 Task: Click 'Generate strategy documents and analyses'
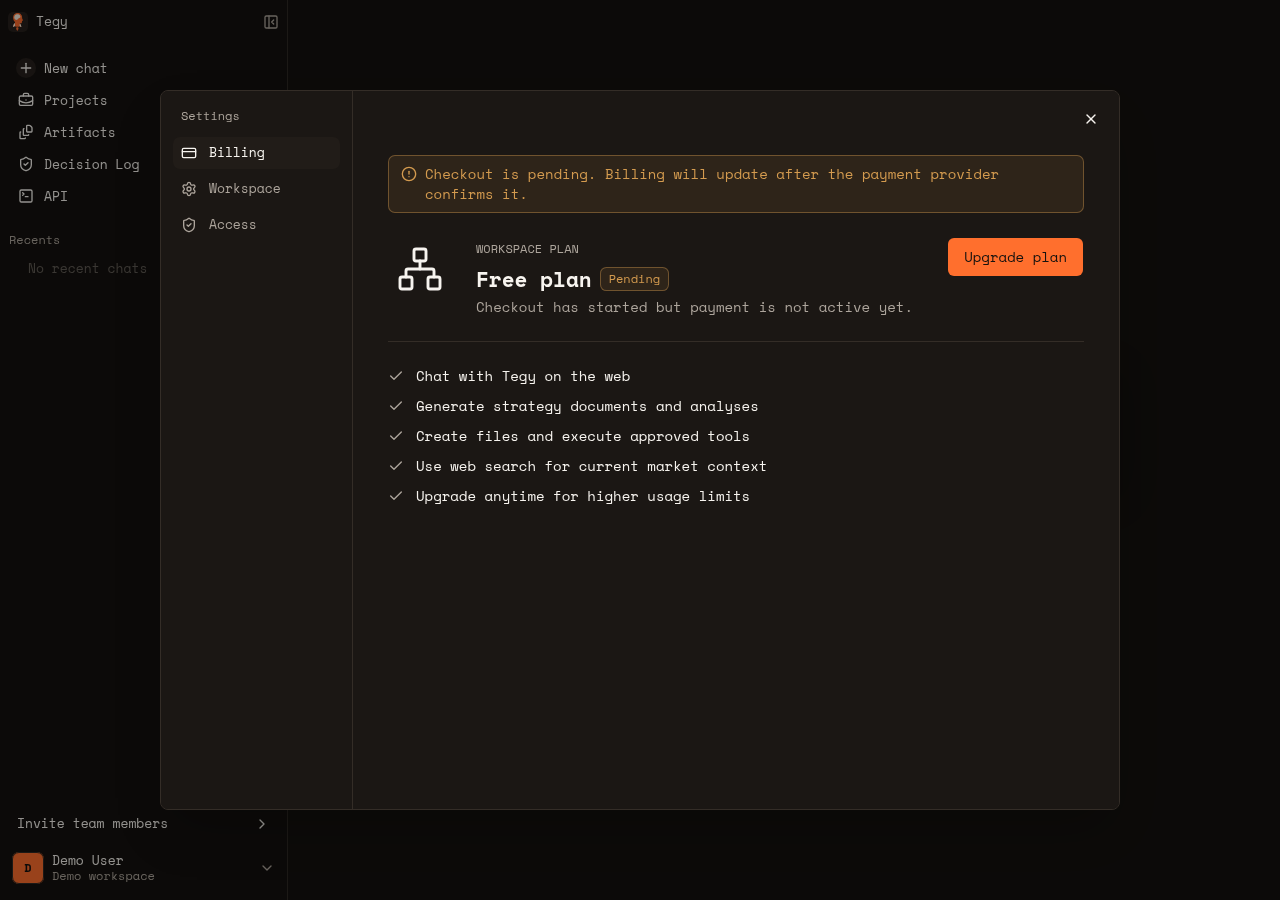click(587, 406)
